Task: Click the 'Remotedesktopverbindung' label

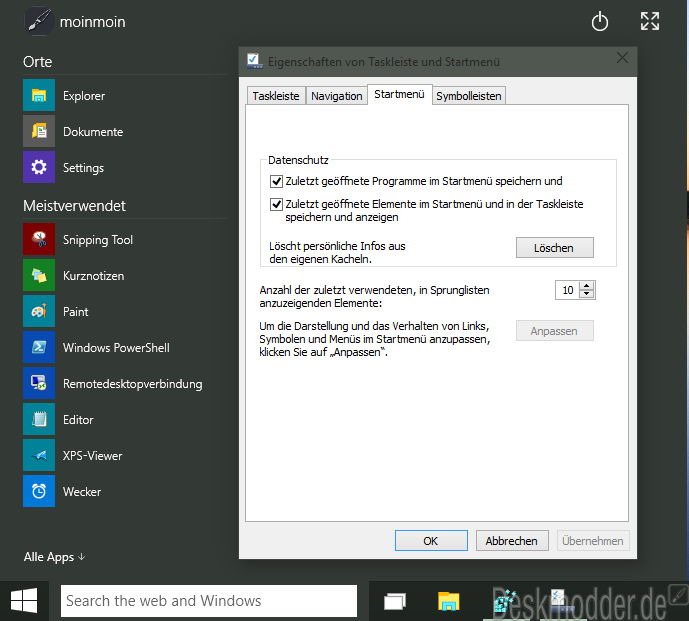Action: (x=133, y=384)
